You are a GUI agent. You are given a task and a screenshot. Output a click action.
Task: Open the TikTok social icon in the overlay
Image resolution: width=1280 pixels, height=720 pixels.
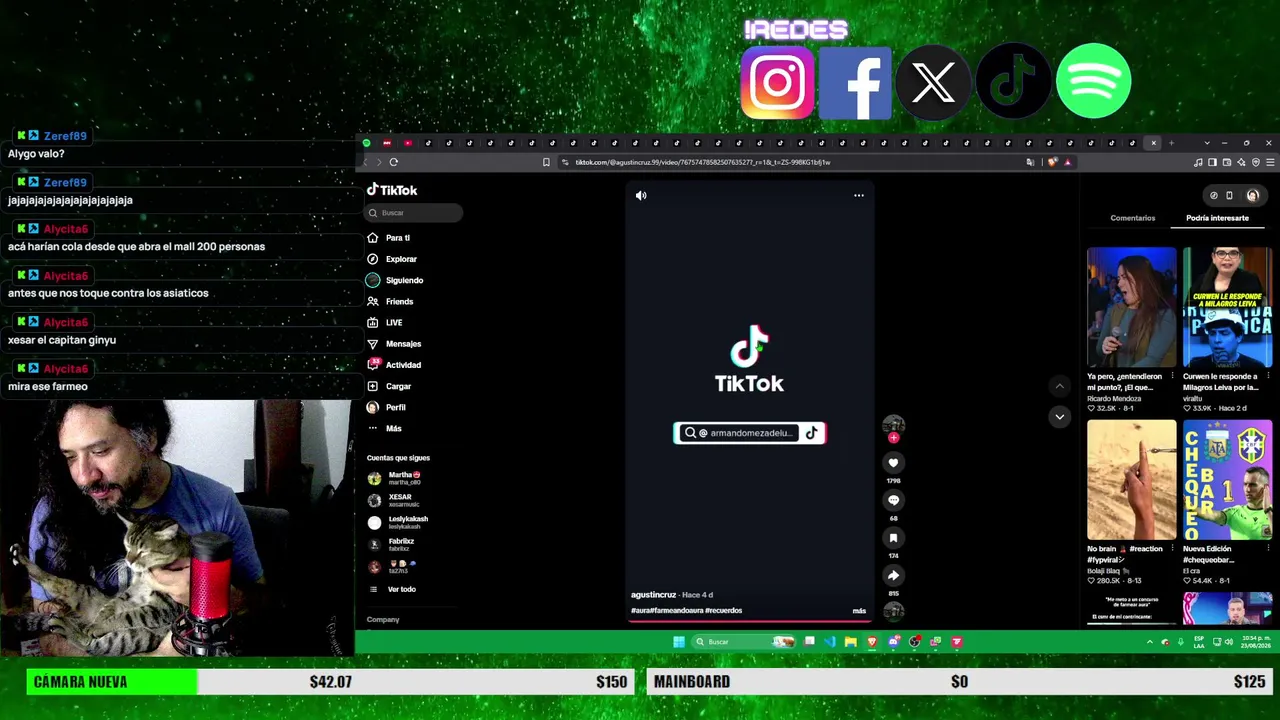1013,82
